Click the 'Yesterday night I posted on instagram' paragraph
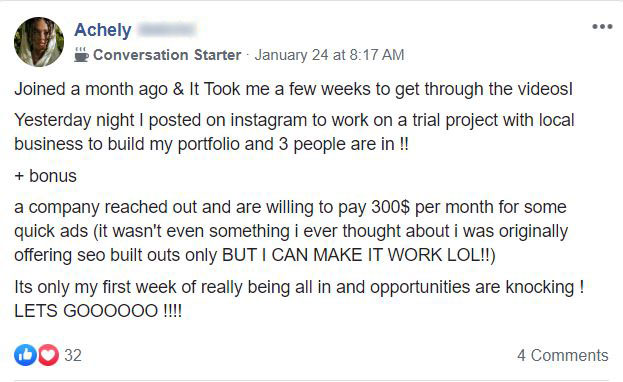623x382 pixels. pos(294,132)
